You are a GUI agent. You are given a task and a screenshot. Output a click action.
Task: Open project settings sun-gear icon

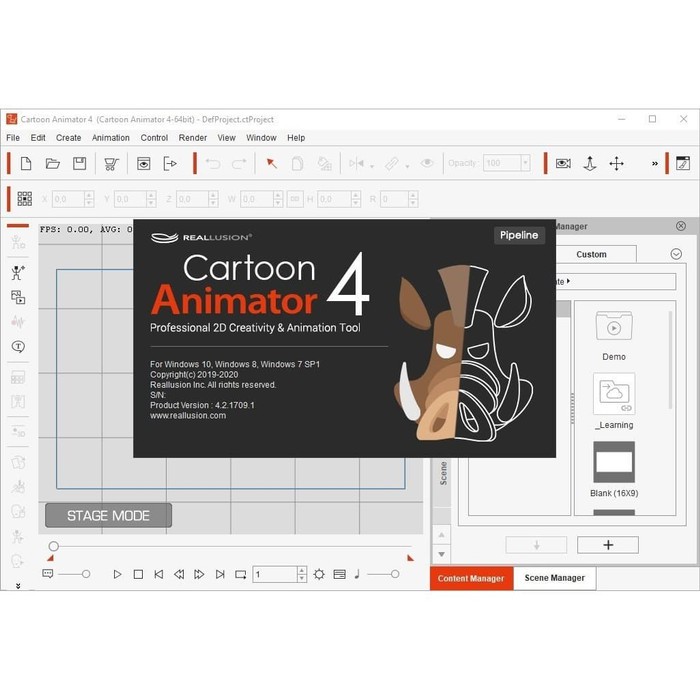tap(319, 574)
